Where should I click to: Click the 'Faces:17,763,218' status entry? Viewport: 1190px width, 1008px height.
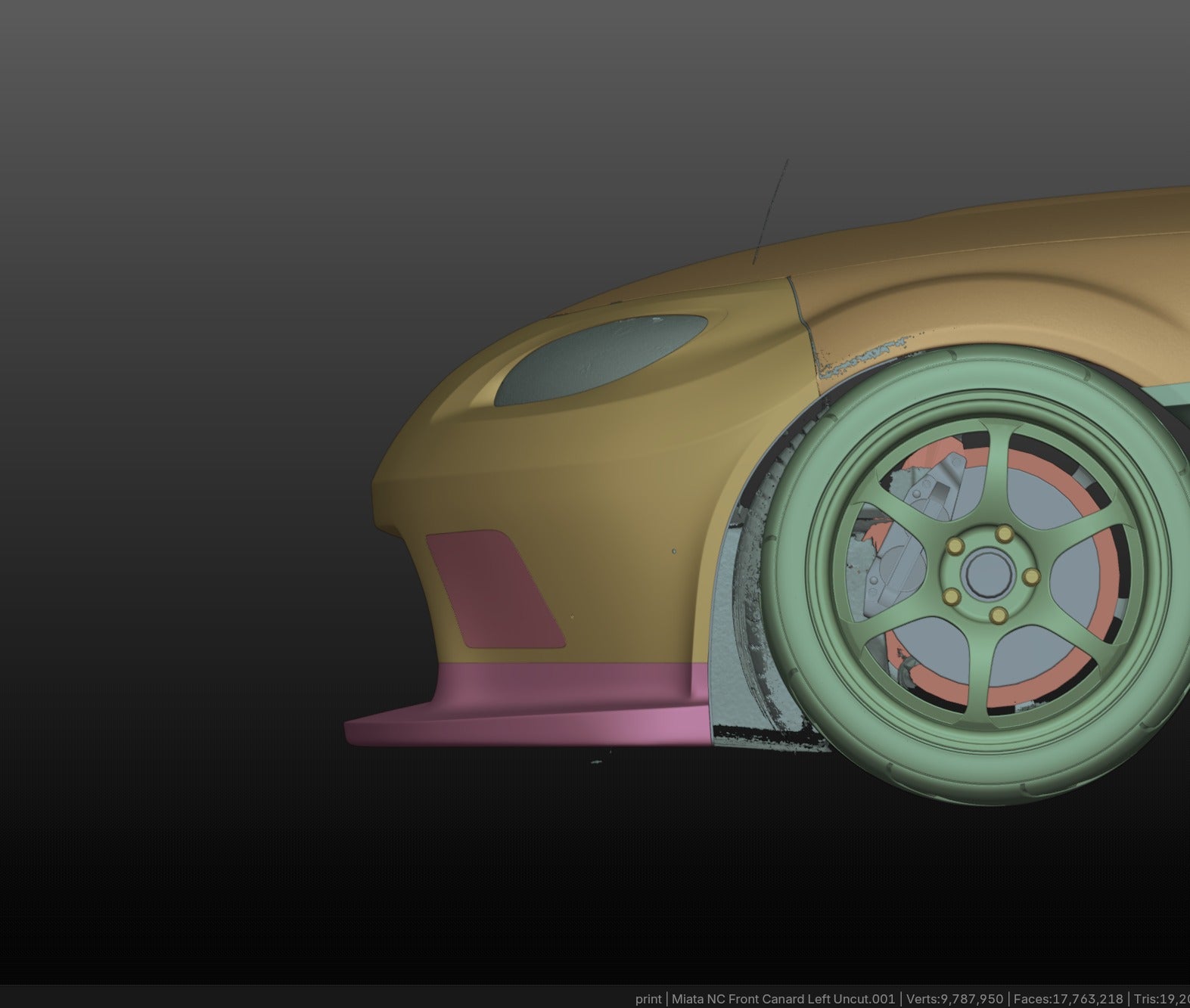point(1068,999)
